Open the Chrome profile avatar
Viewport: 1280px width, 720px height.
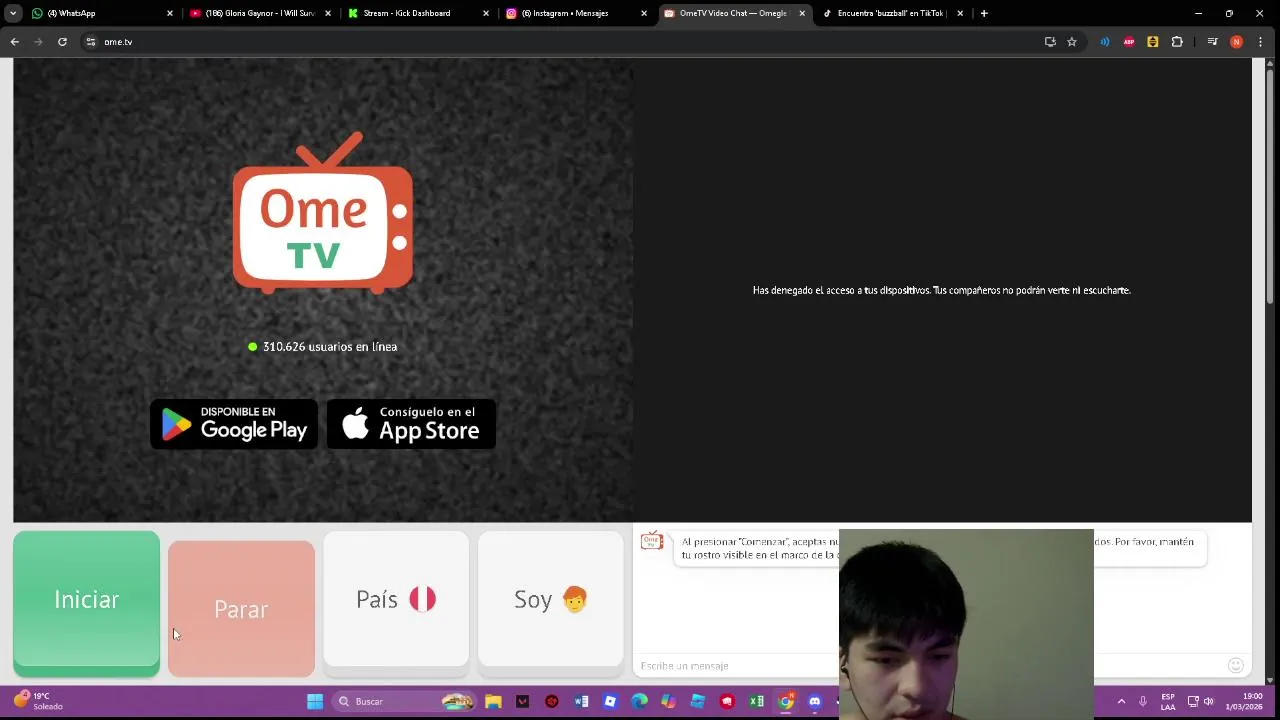1237,42
